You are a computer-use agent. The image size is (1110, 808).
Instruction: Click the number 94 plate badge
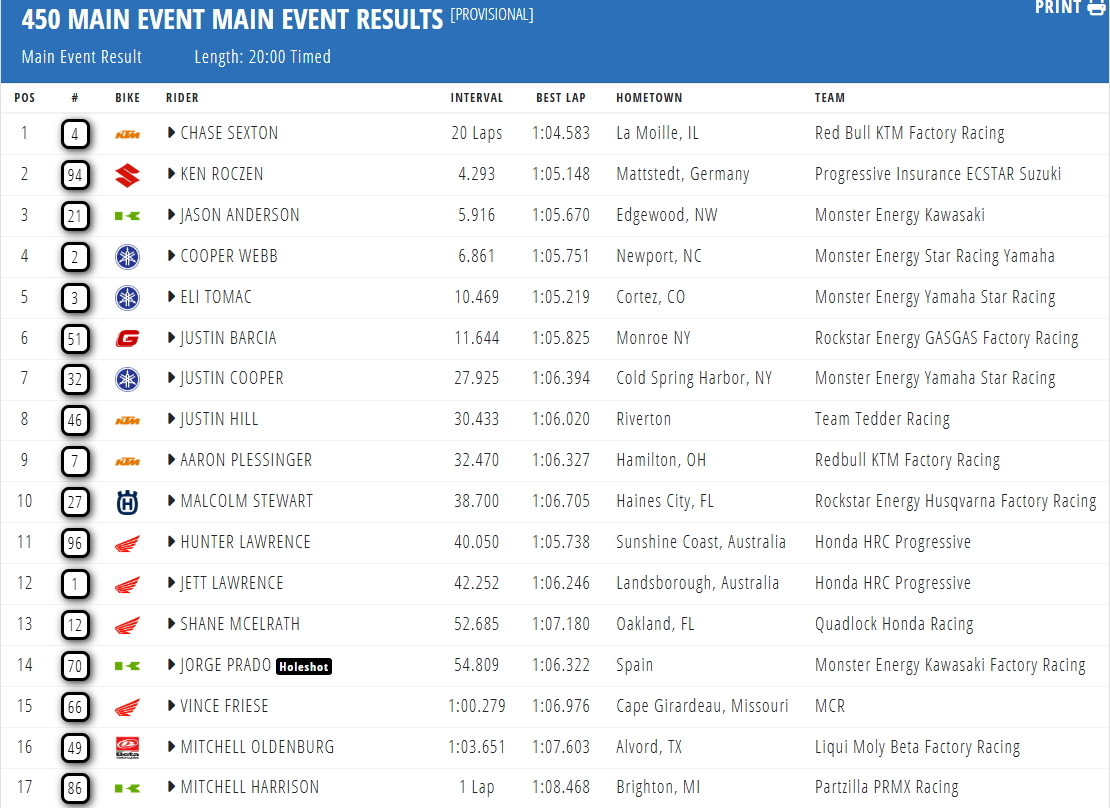(75, 176)
